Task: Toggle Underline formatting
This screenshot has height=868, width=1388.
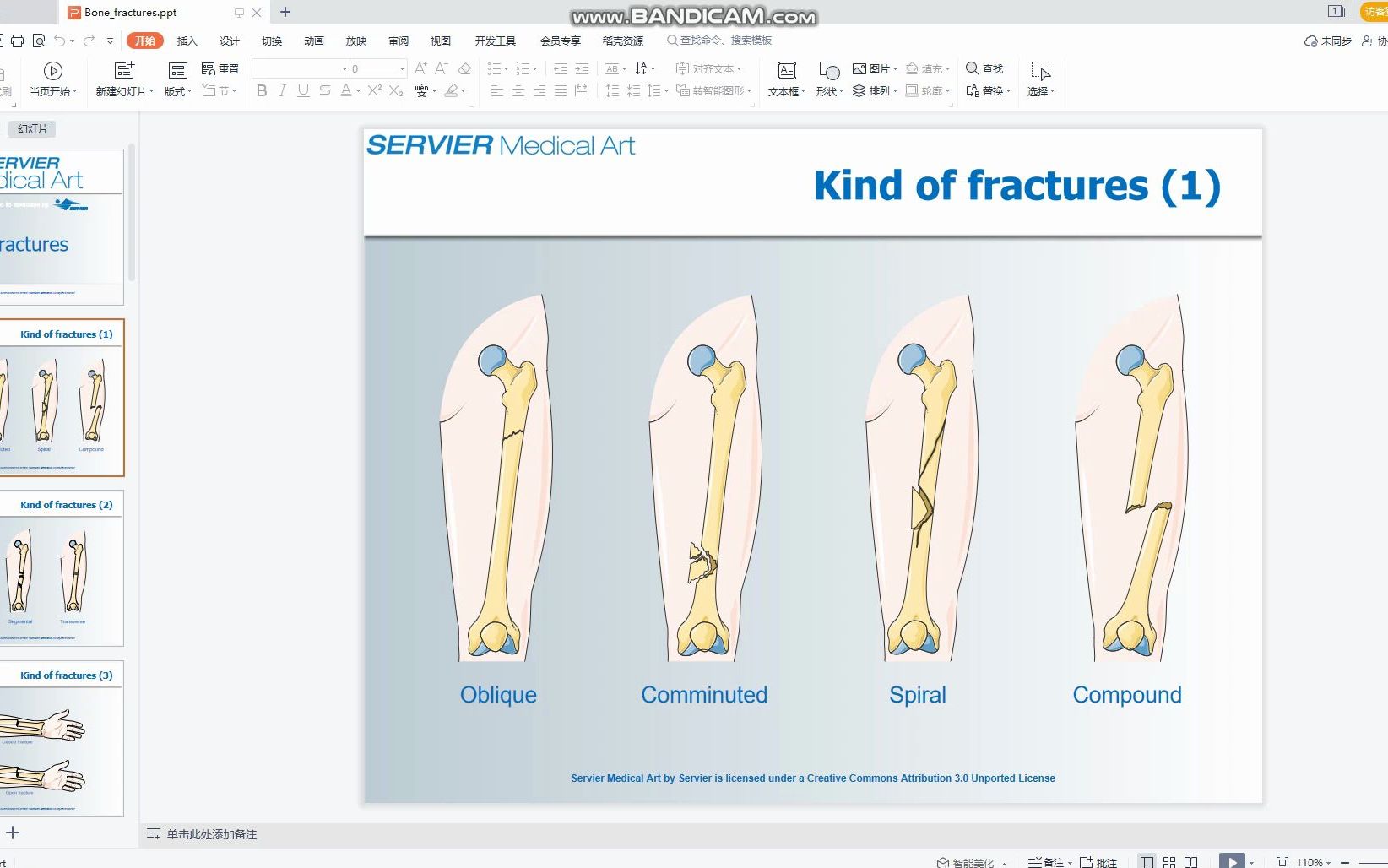Action: point(303,91)
